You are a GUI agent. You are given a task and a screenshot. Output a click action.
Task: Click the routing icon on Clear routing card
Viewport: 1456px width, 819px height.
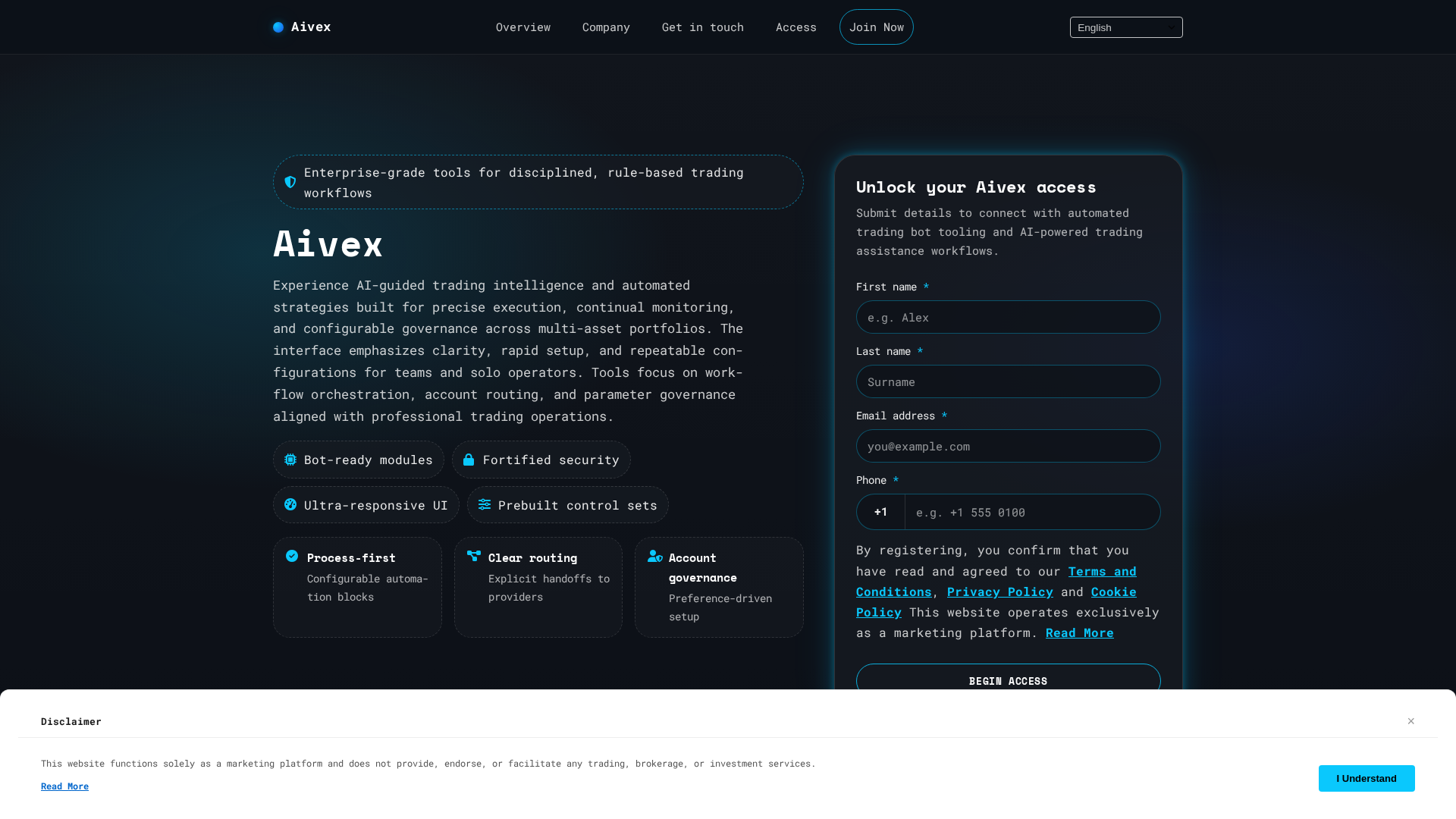point(474,556)
